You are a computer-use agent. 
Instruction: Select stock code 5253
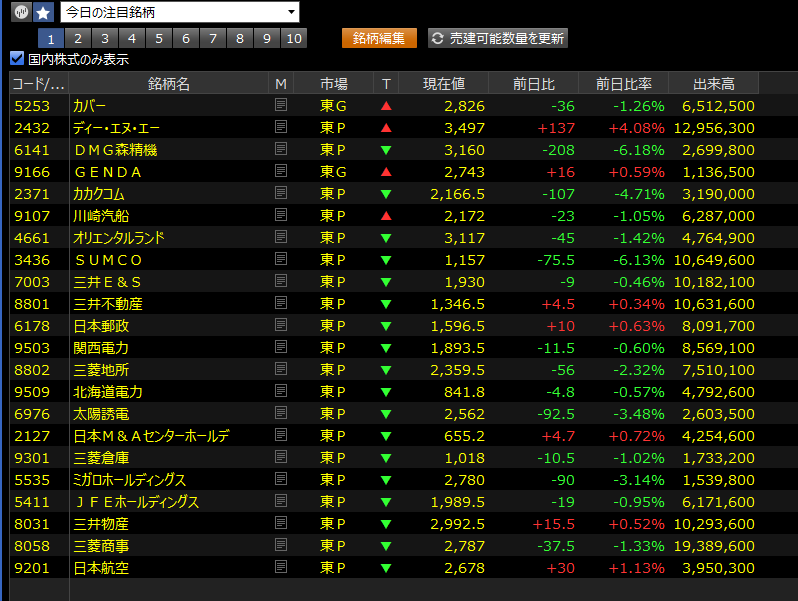click(x=32, y=106)
